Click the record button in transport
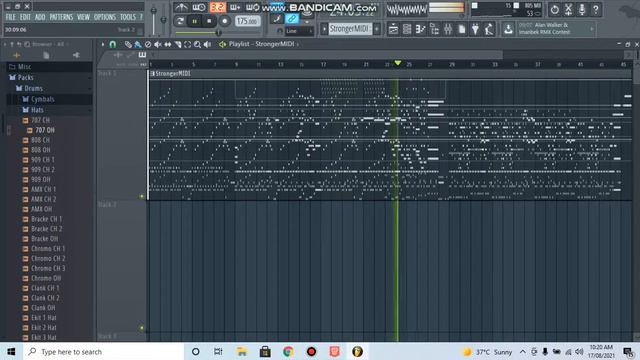This screenshot has height=360, width=640. 224,21
